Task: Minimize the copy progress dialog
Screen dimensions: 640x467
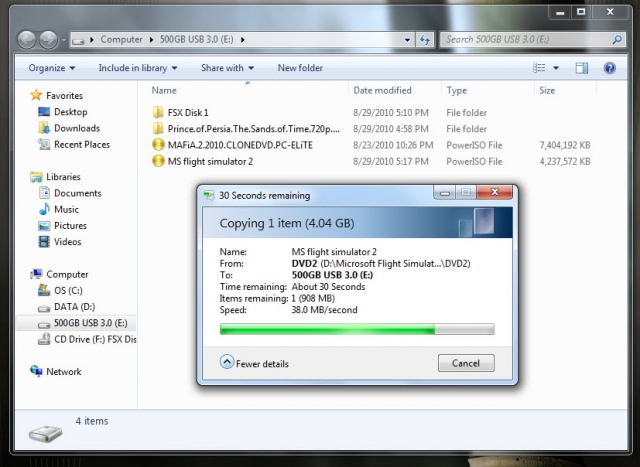Action: [444, 193]
